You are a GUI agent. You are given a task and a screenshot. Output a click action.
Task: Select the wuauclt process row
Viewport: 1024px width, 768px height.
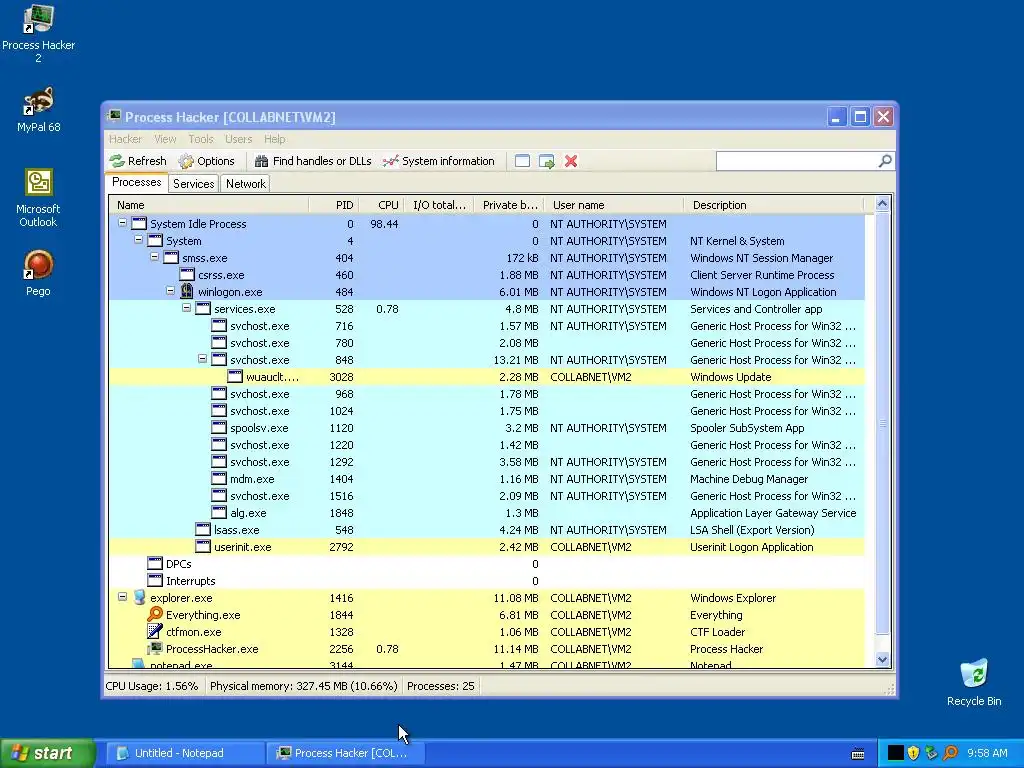[x=487, y=377]
